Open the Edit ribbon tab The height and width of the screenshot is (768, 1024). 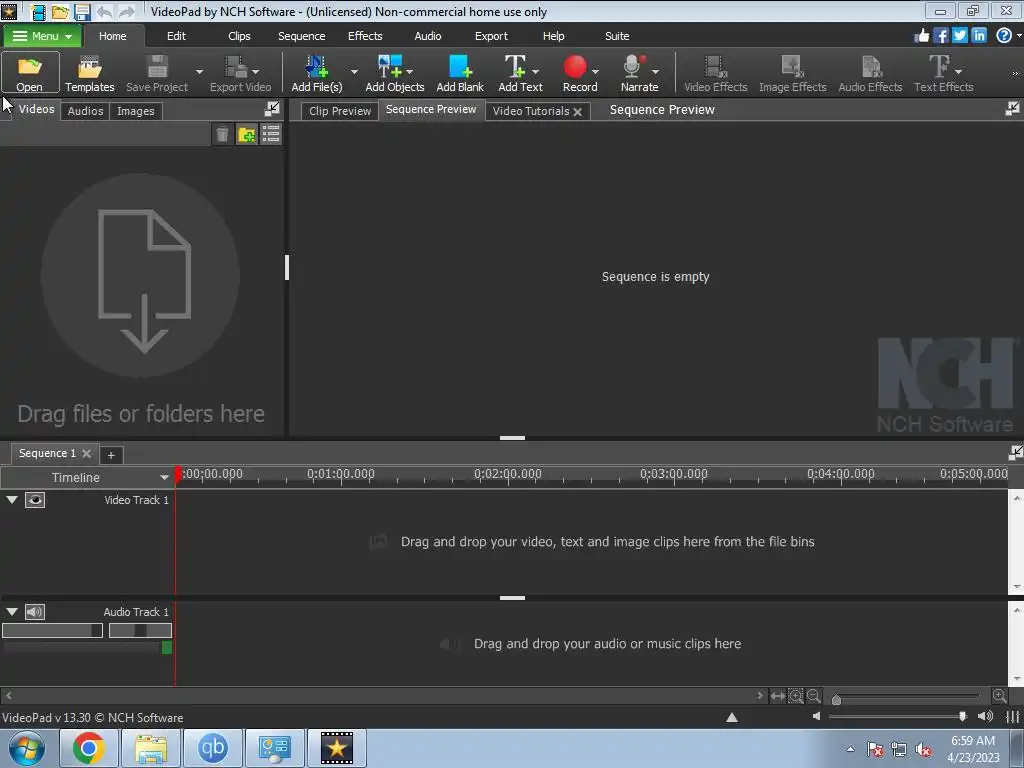(x=176, y=36)
